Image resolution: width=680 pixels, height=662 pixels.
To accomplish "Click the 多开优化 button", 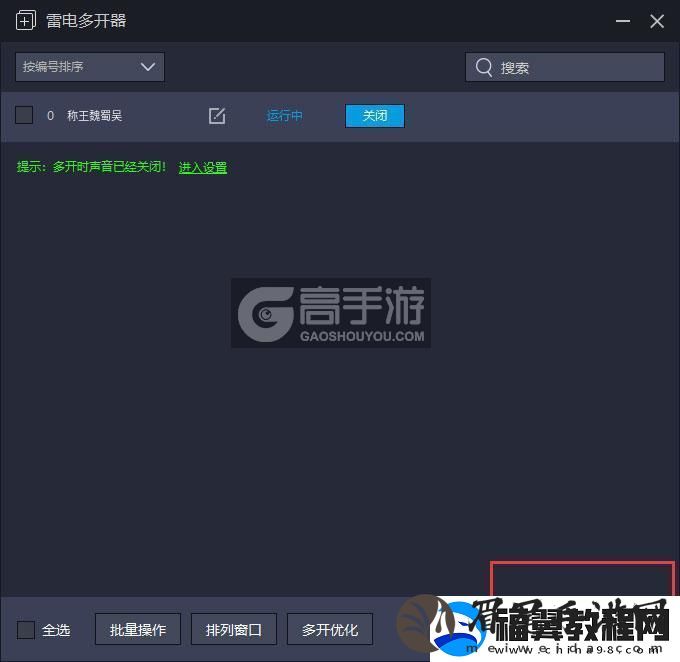I will tap(330, 629).
